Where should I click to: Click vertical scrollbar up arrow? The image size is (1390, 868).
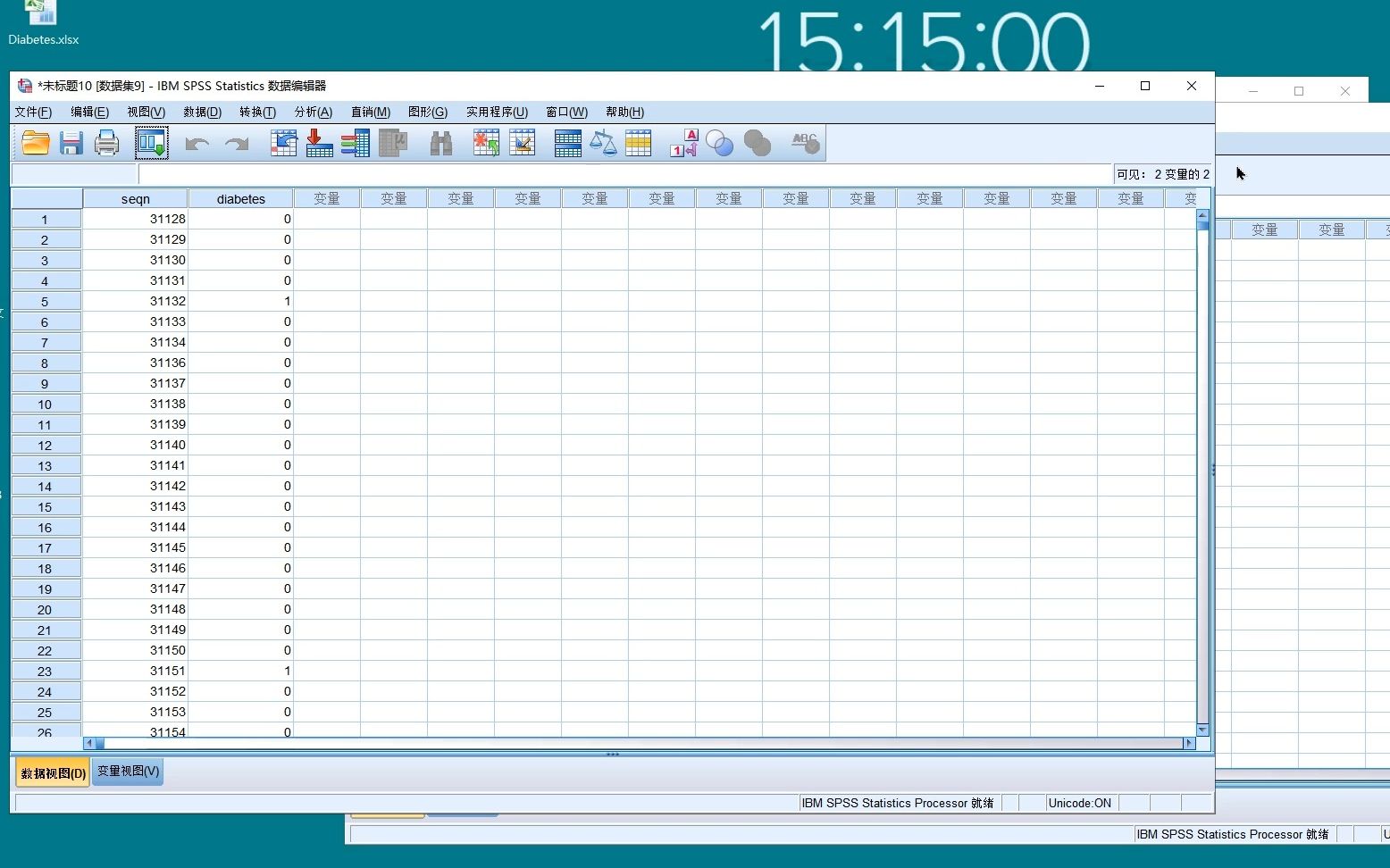point(1202,214)
